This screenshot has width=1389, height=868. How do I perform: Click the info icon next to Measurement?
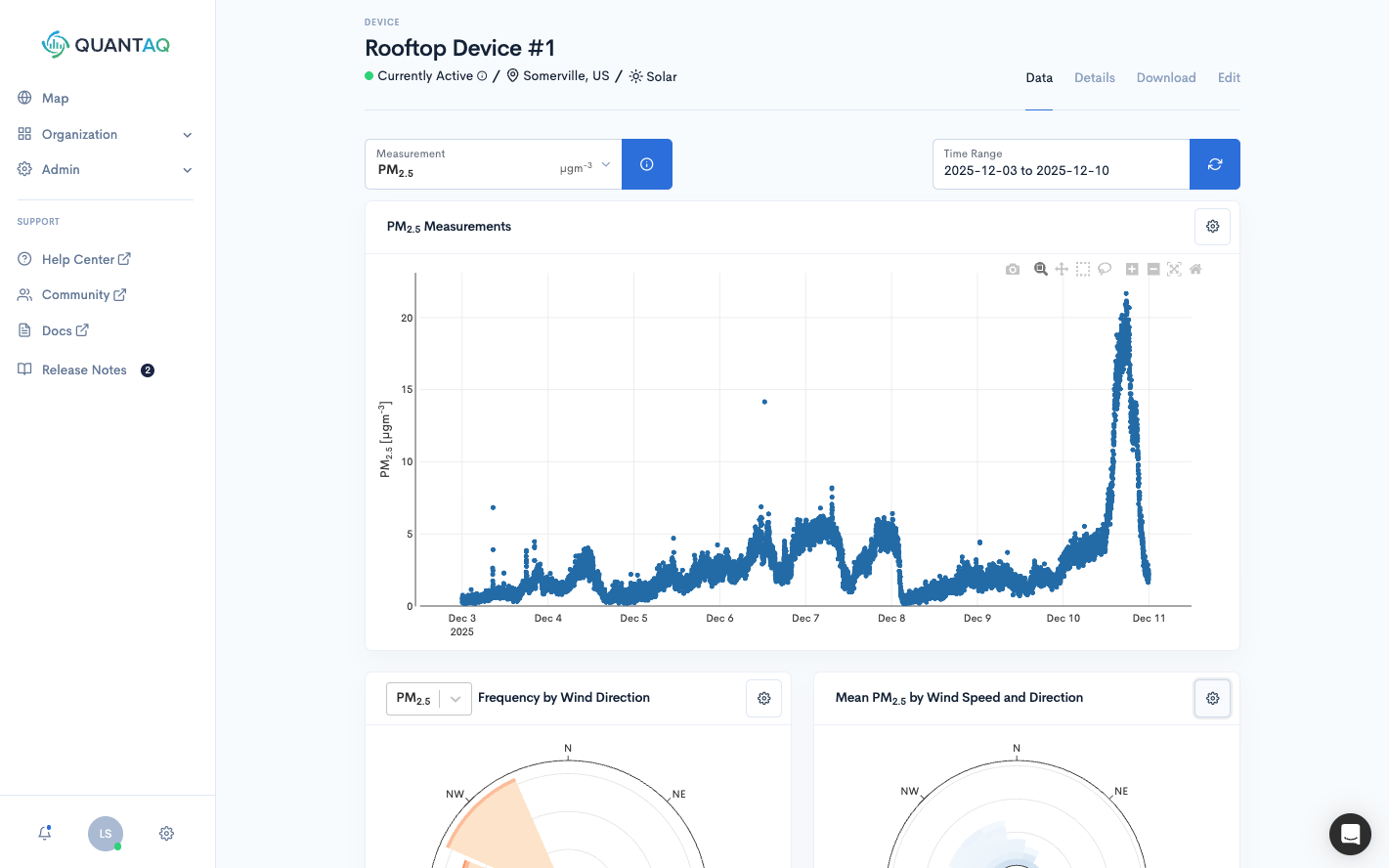646,164
